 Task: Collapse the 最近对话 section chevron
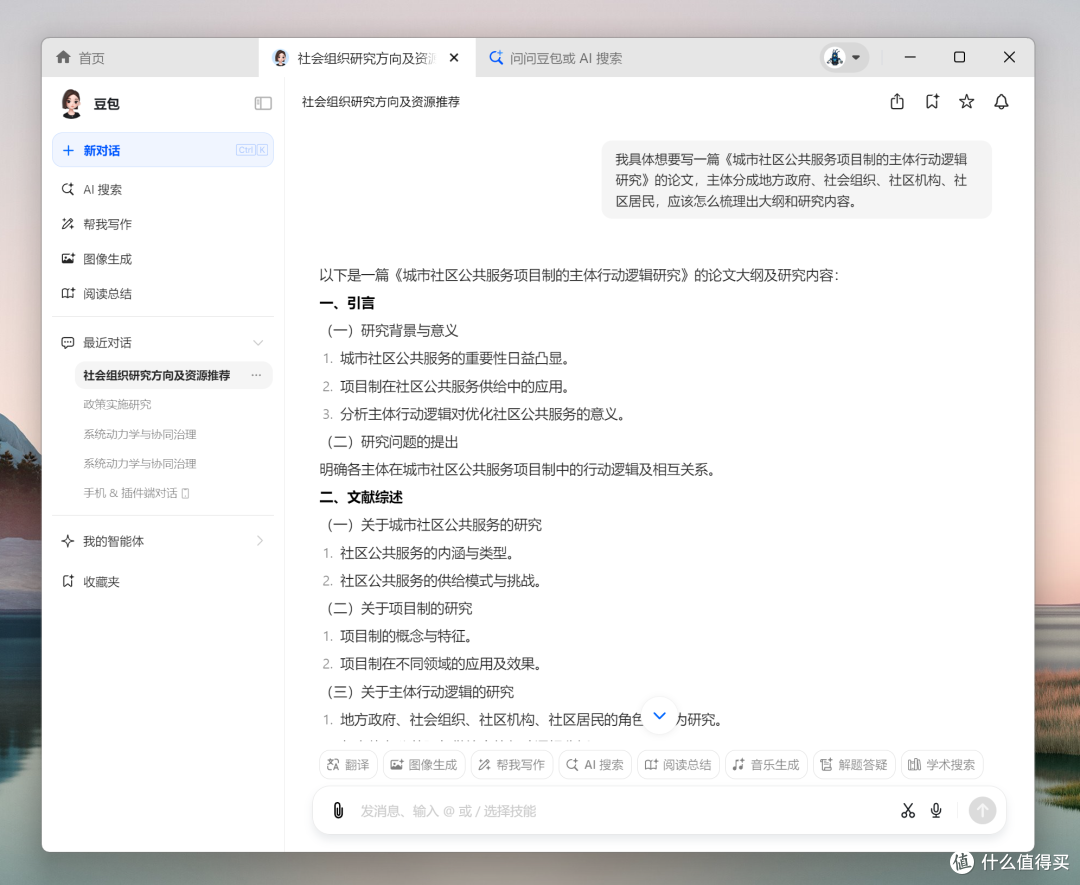(x=258, y=342)
